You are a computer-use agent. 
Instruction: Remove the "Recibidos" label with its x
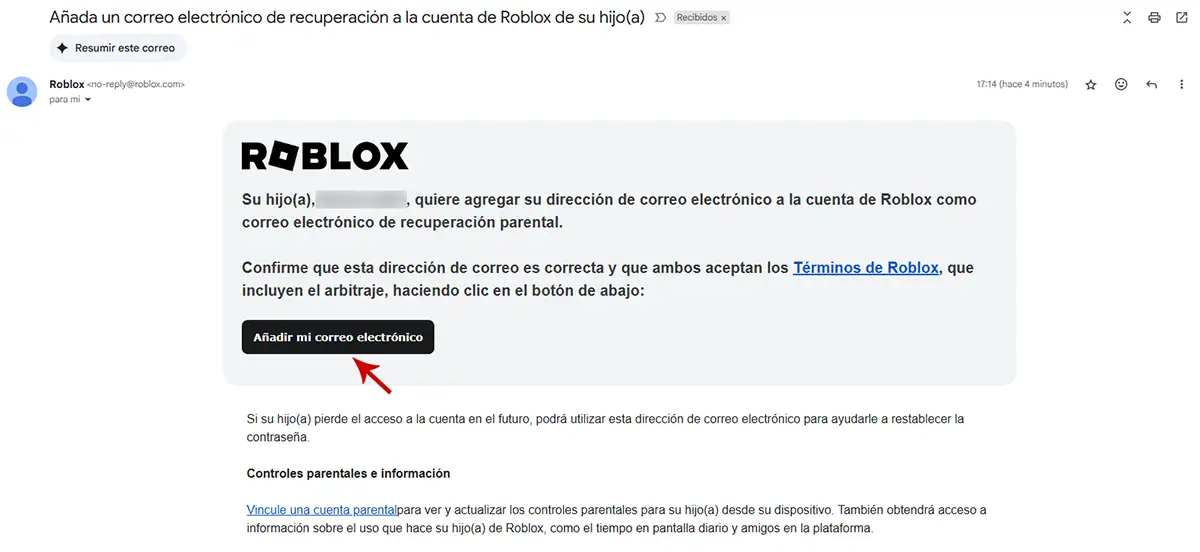[724, 18]
